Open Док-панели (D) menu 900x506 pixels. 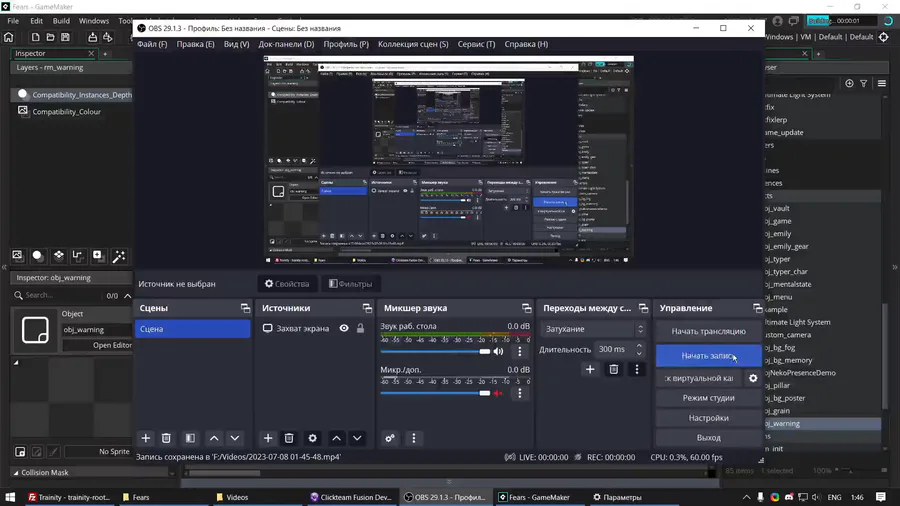tap(286, 44)
